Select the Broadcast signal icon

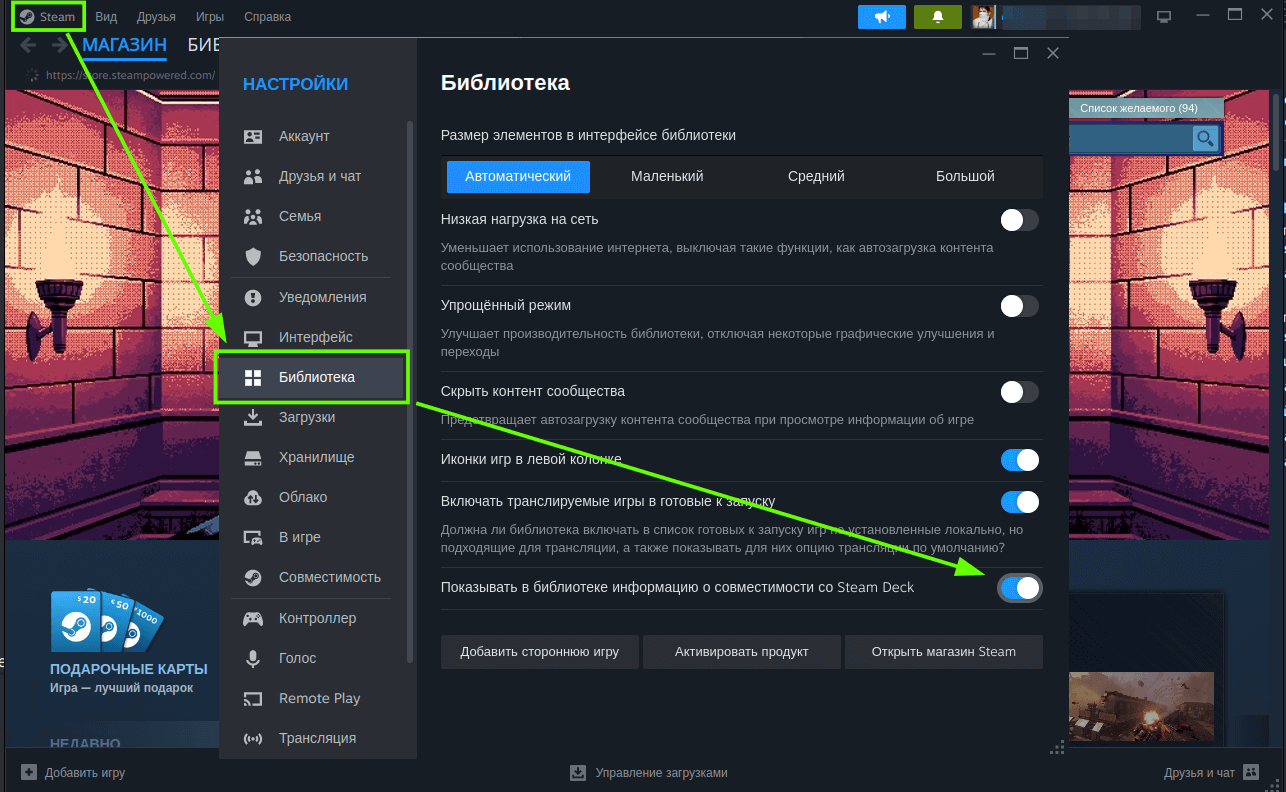pos(253,738)
